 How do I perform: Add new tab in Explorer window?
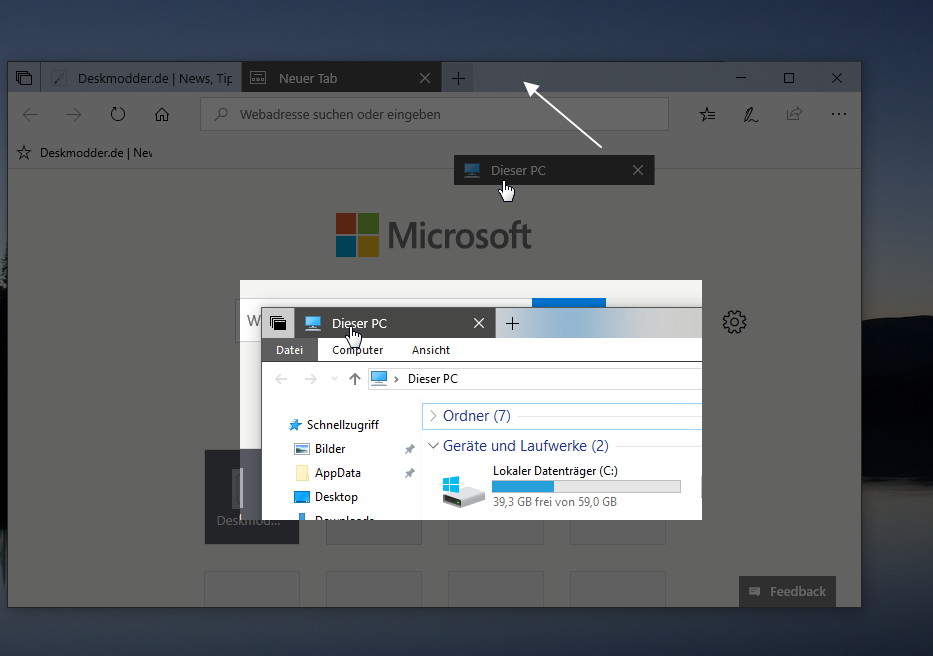[512, 323]
